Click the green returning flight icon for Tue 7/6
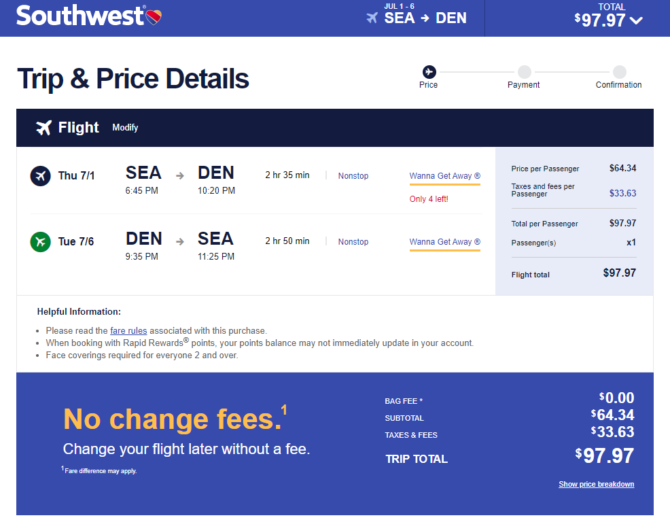 [x=41, y=241]
